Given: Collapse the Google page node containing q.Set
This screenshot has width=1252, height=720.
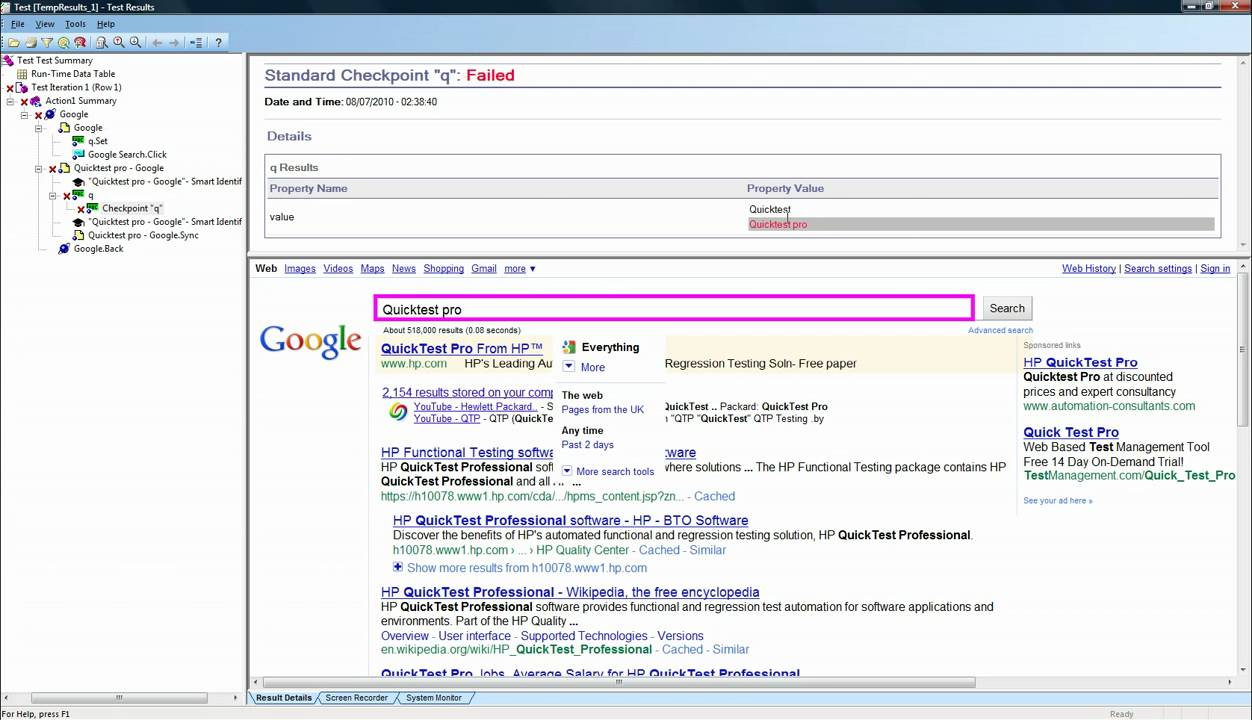Looking at the screenshot, I should pos(39,128).
